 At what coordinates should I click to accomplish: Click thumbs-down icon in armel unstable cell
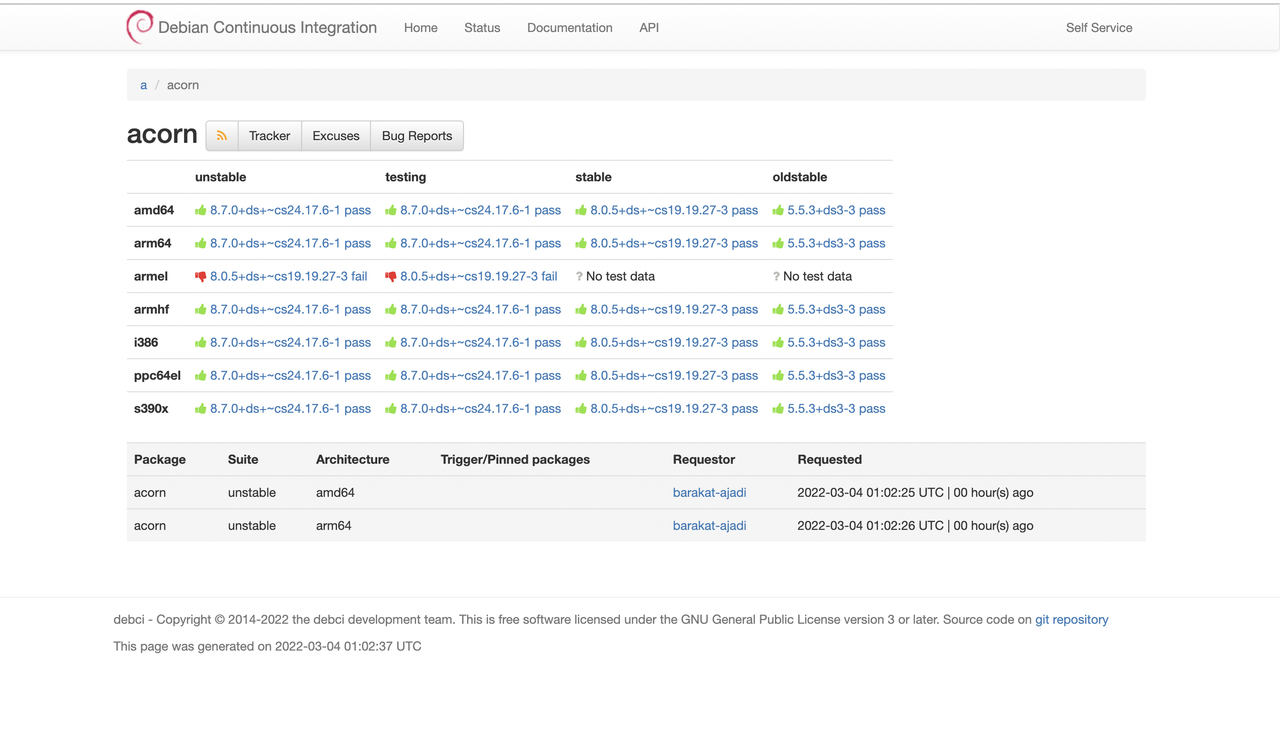(201, 277)
